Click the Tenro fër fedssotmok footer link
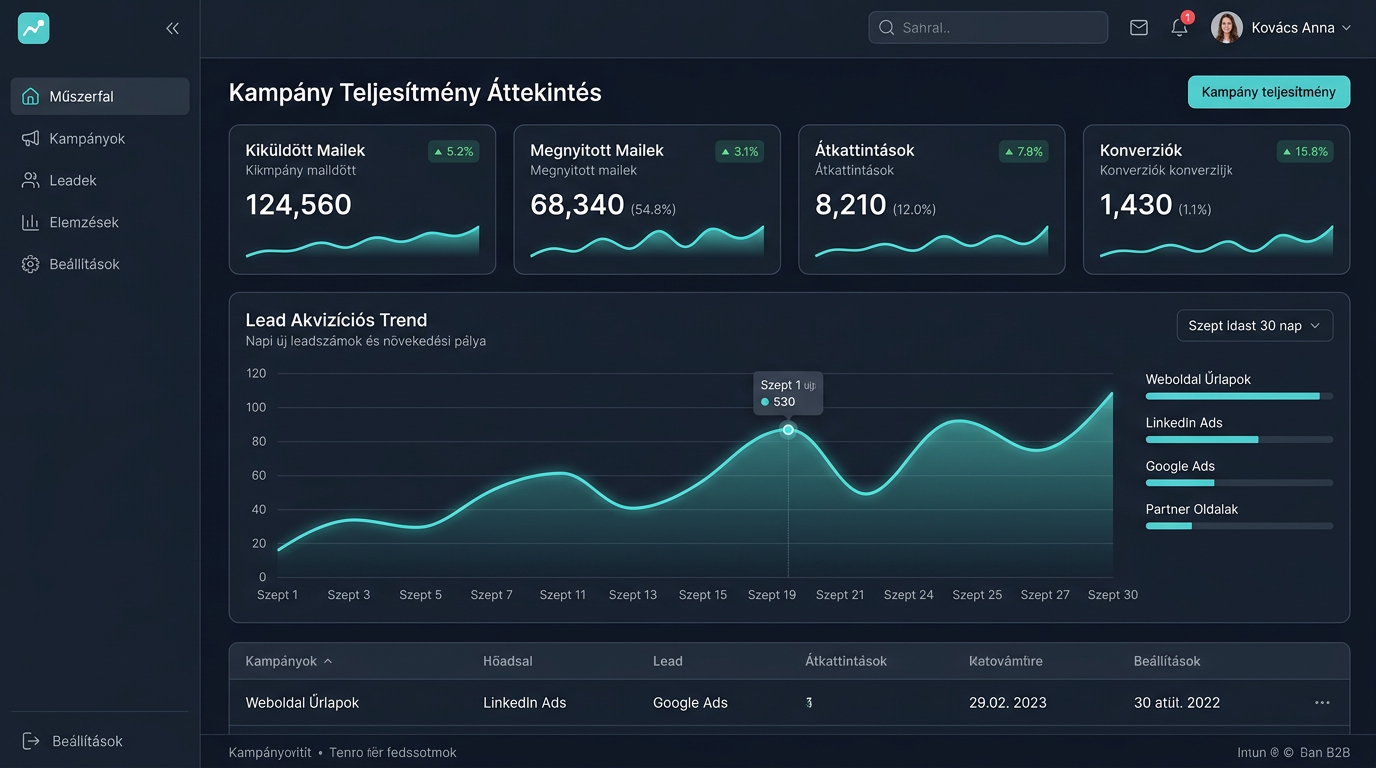 (x=393, y=752)
